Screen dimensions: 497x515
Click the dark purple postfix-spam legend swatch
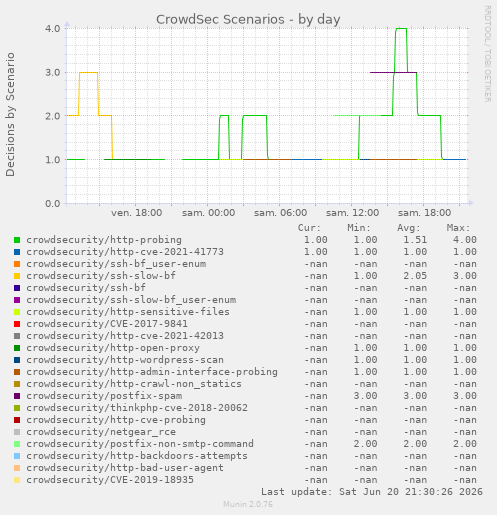[x=17, y=396]
